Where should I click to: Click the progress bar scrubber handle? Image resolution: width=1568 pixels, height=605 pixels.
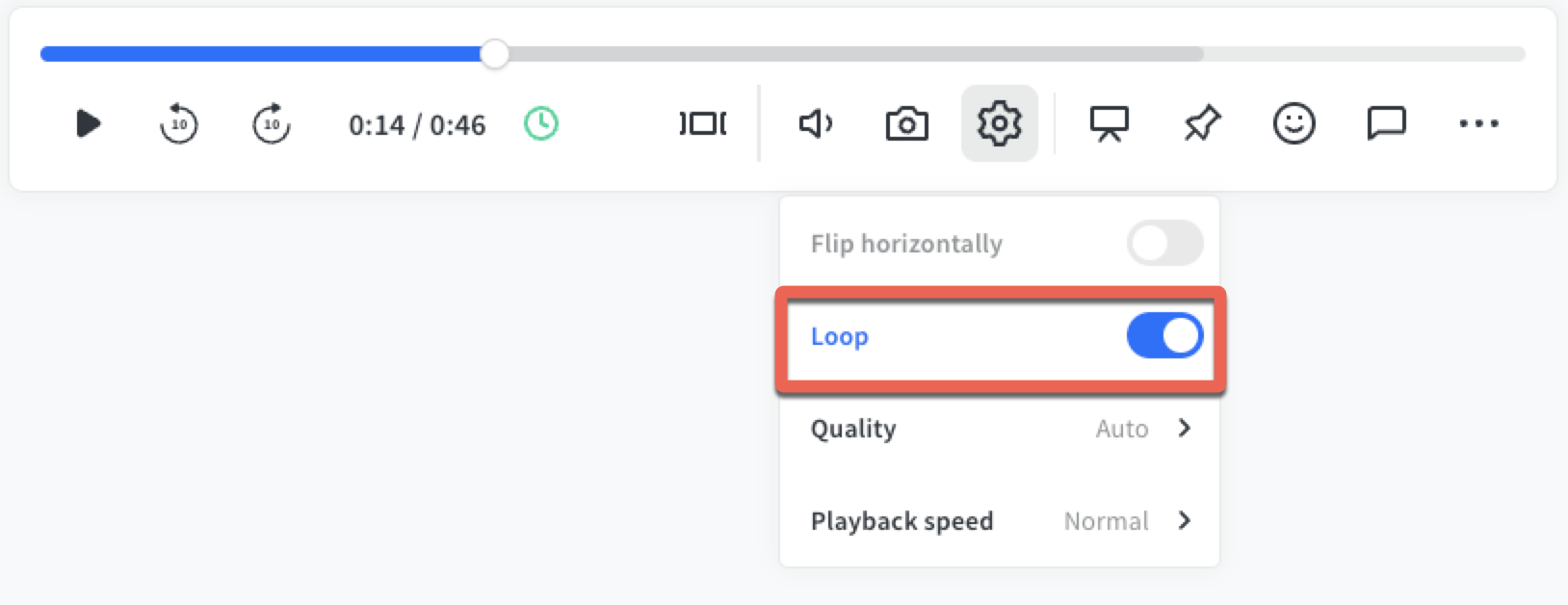pyautogui.click(x=495, y=54)
